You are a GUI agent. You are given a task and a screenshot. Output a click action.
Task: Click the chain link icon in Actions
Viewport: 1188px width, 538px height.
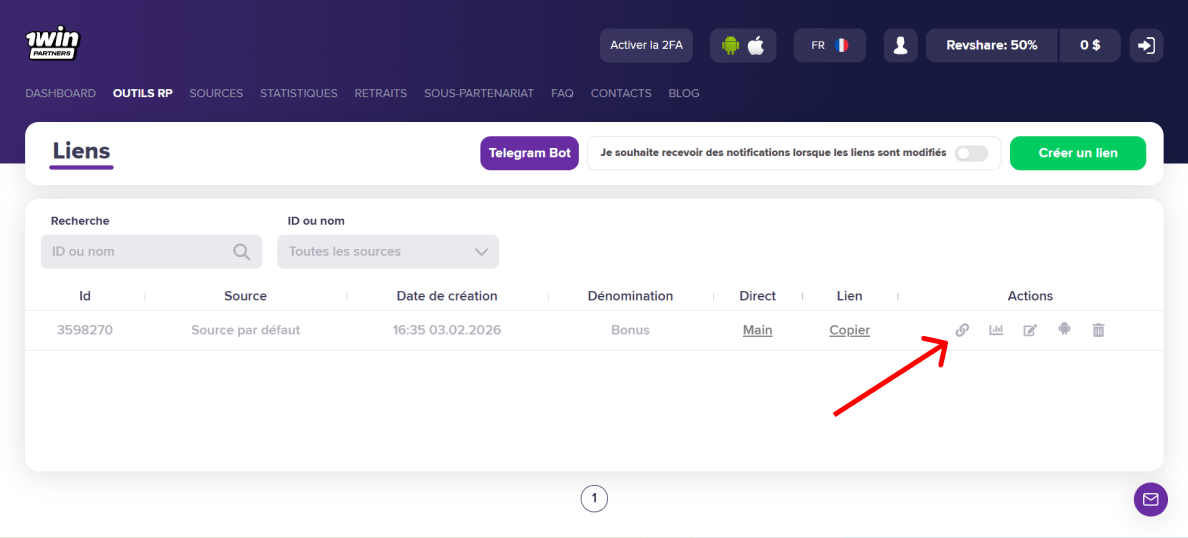(962, 330)
